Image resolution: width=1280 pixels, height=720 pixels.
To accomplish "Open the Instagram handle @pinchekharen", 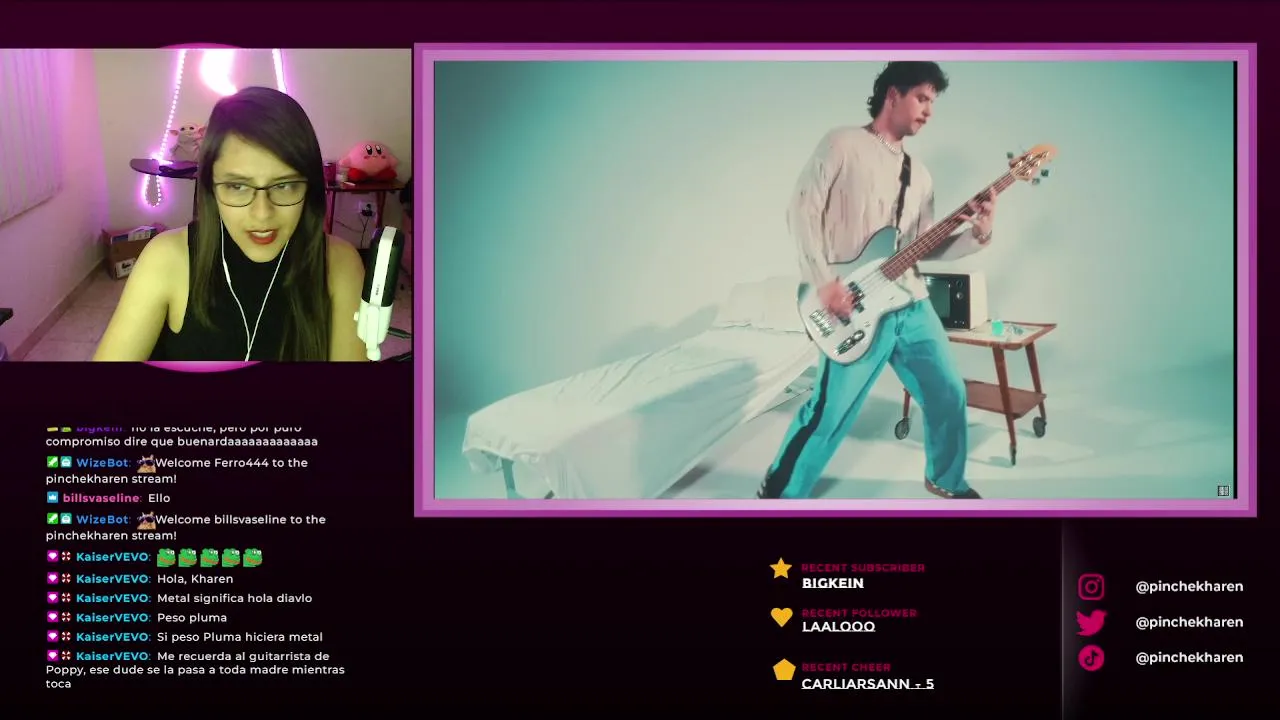I will click(x=1189, y=587).
